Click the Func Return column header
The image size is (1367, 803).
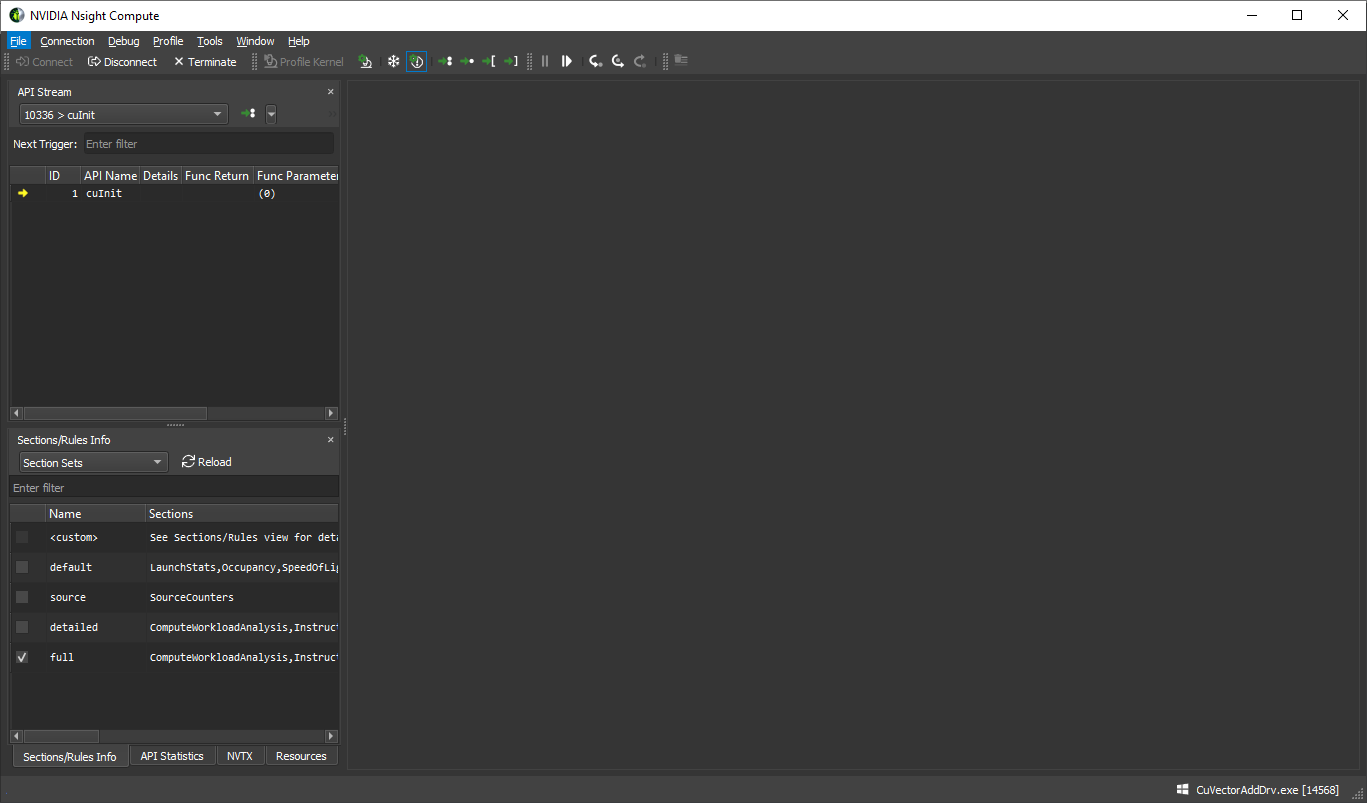[217, 176]
